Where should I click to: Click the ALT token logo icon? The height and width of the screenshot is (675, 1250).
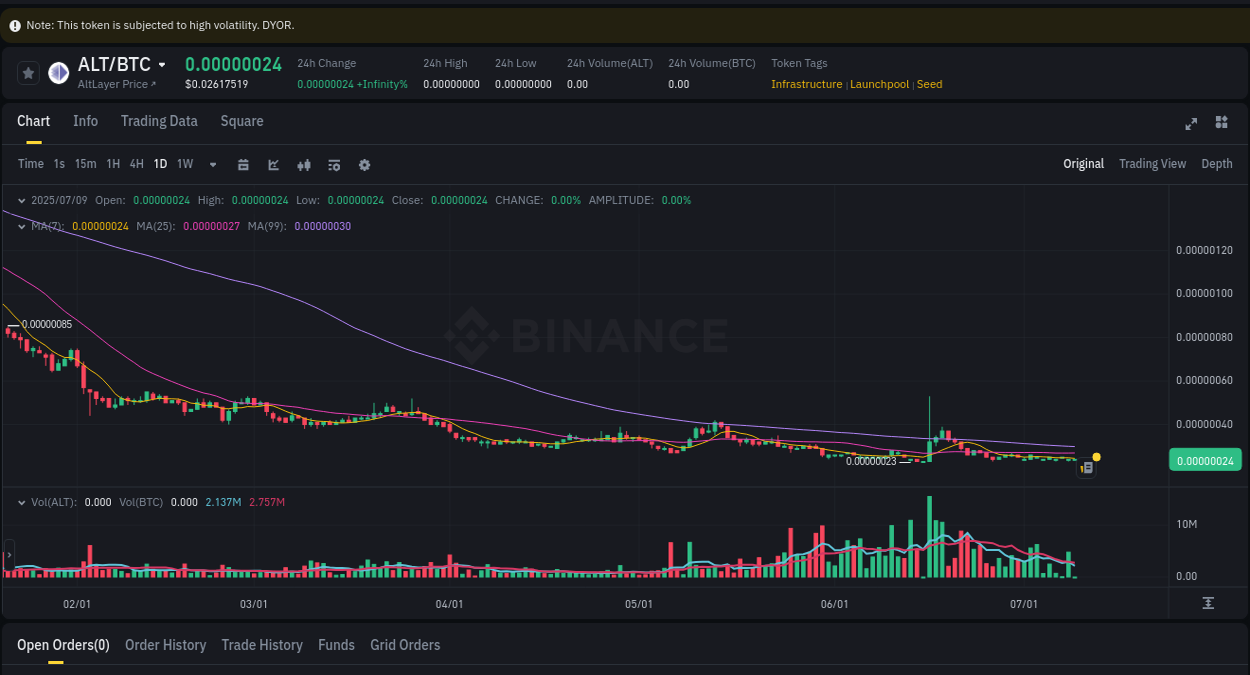point(58,72)
